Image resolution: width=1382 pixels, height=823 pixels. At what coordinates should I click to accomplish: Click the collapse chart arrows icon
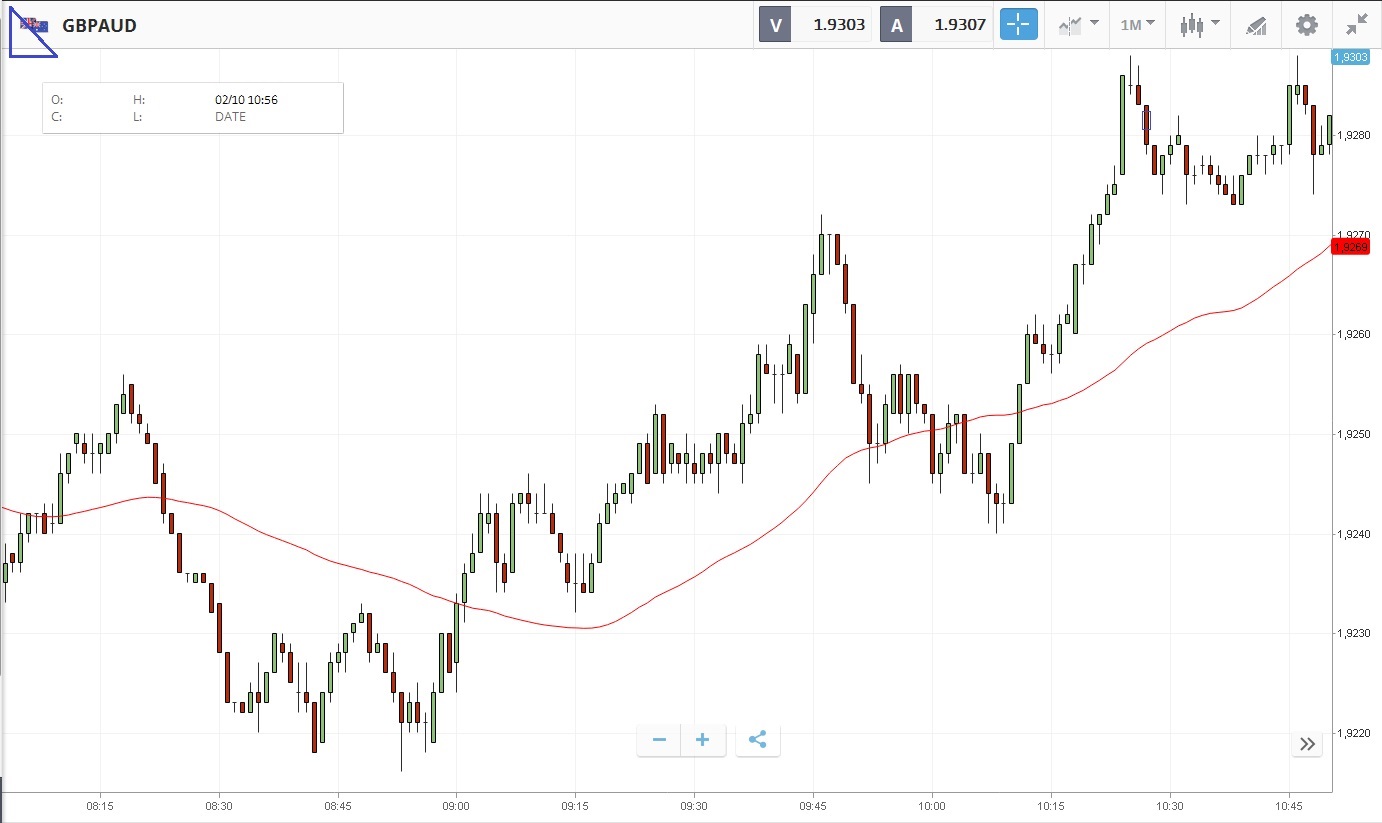1356,25
